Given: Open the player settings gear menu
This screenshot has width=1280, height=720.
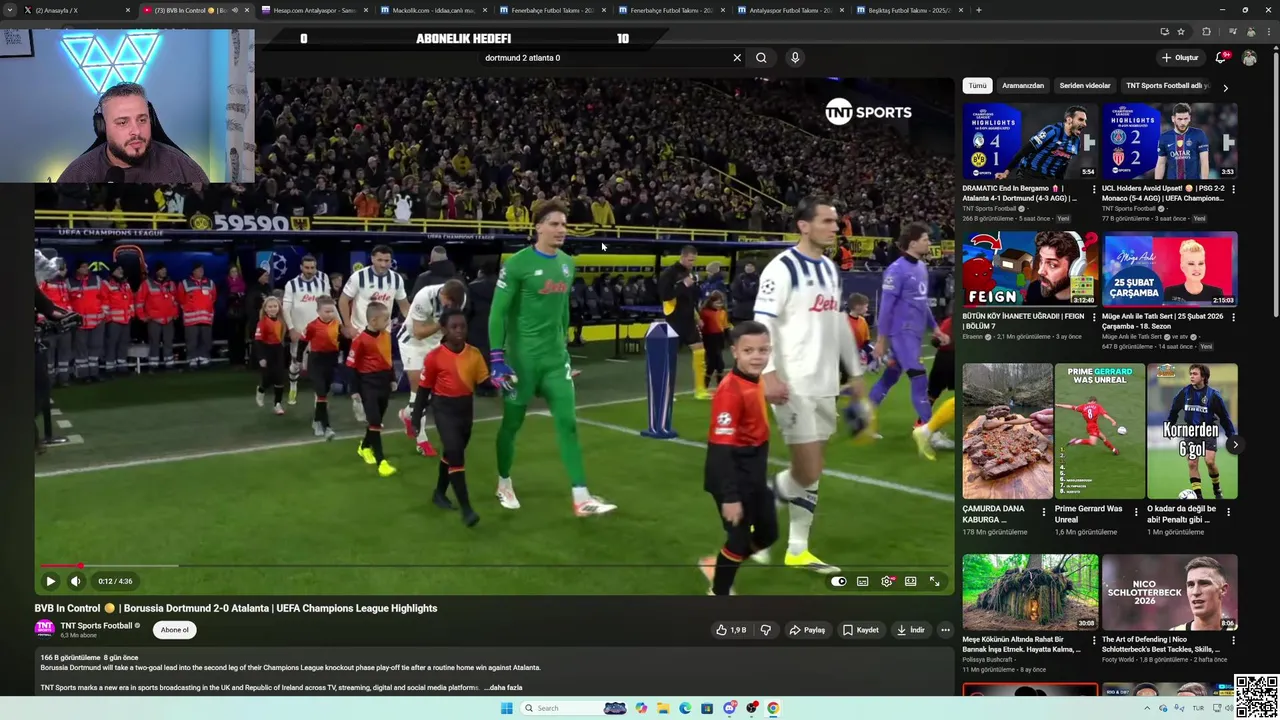Looking at the screenshot, I should pyautogui.click(x=887, y=581).
